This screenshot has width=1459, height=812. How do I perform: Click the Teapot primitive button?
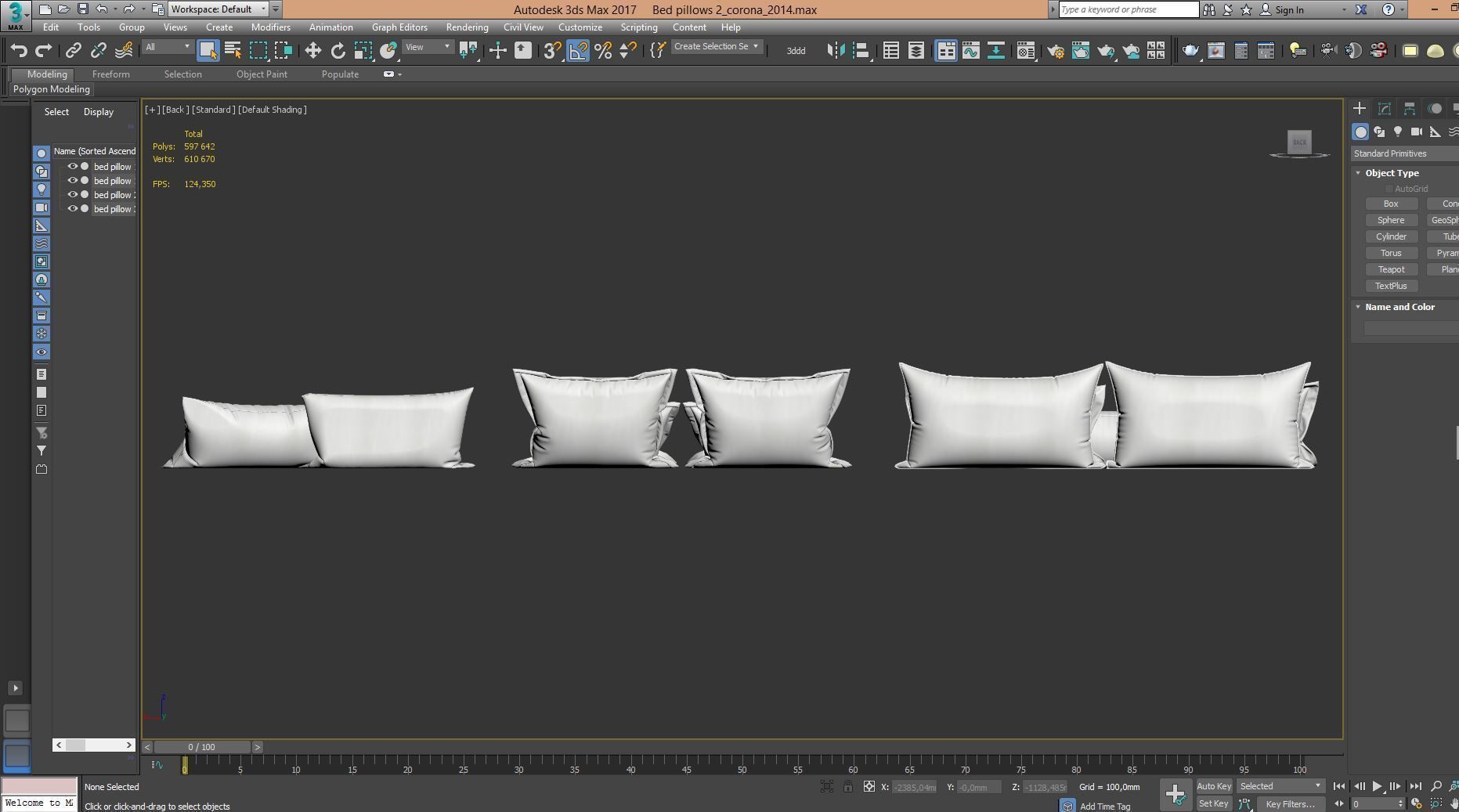(1391, 269)
